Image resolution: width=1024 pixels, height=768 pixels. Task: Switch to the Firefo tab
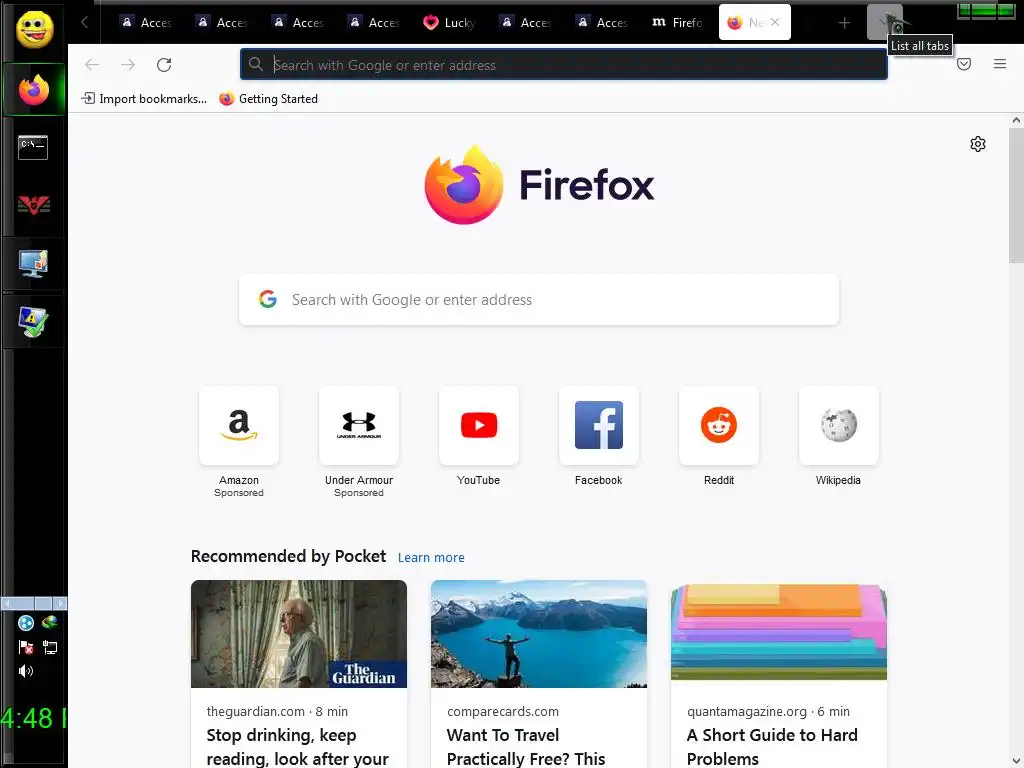pyautogui.click(x=678, y=23)
